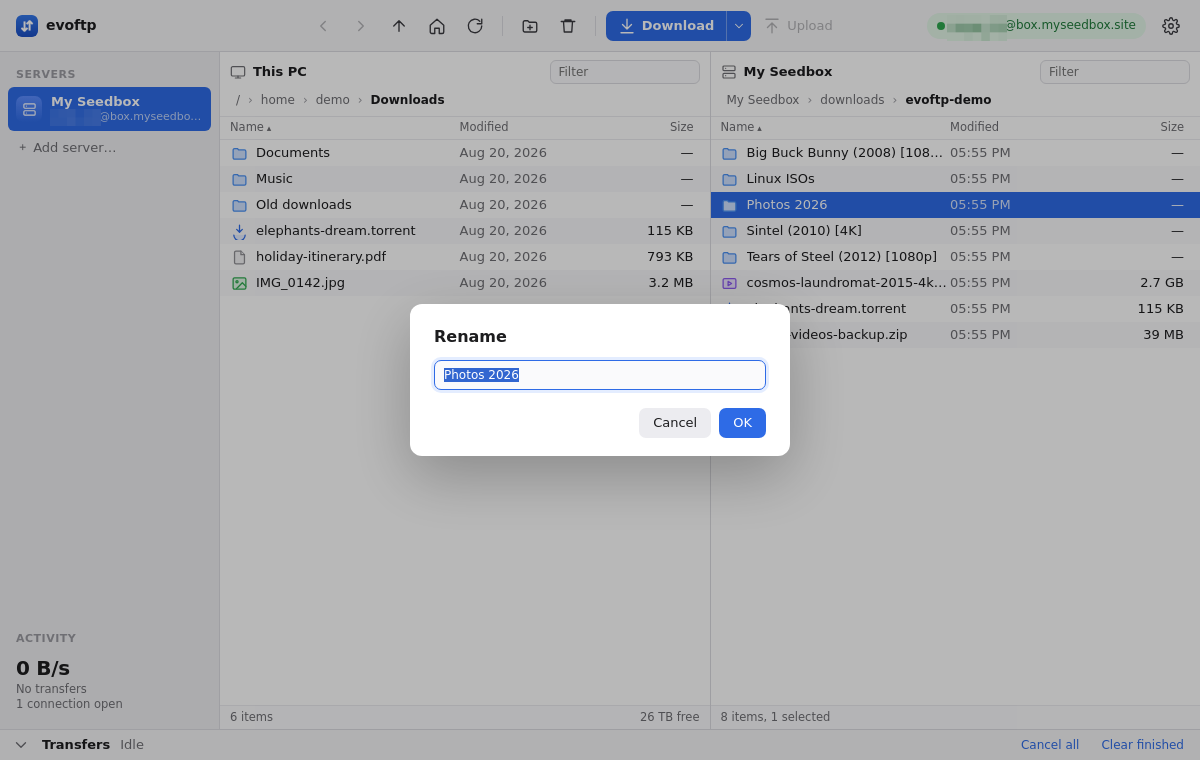The image size is (1200, 760).
Task: Select the Documents folder row
Action: pos(465,153)
